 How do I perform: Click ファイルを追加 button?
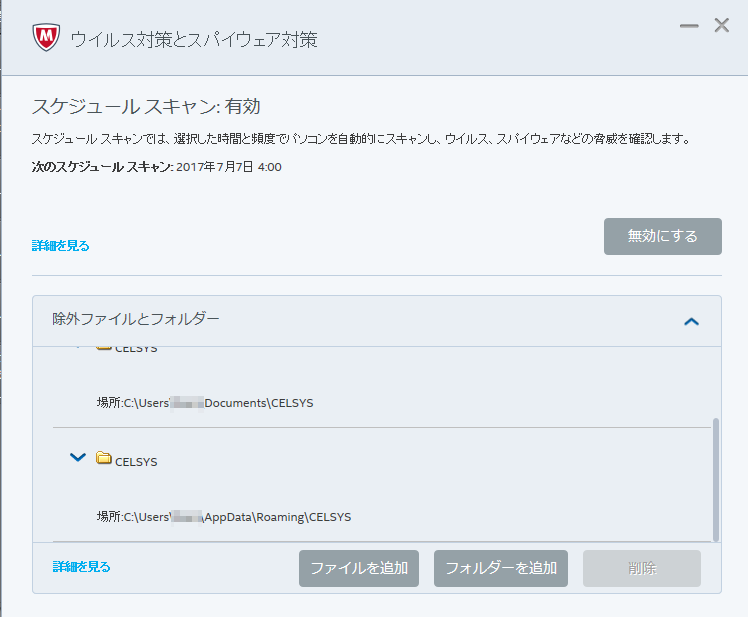pyautogui.click(x=359, y=568)
